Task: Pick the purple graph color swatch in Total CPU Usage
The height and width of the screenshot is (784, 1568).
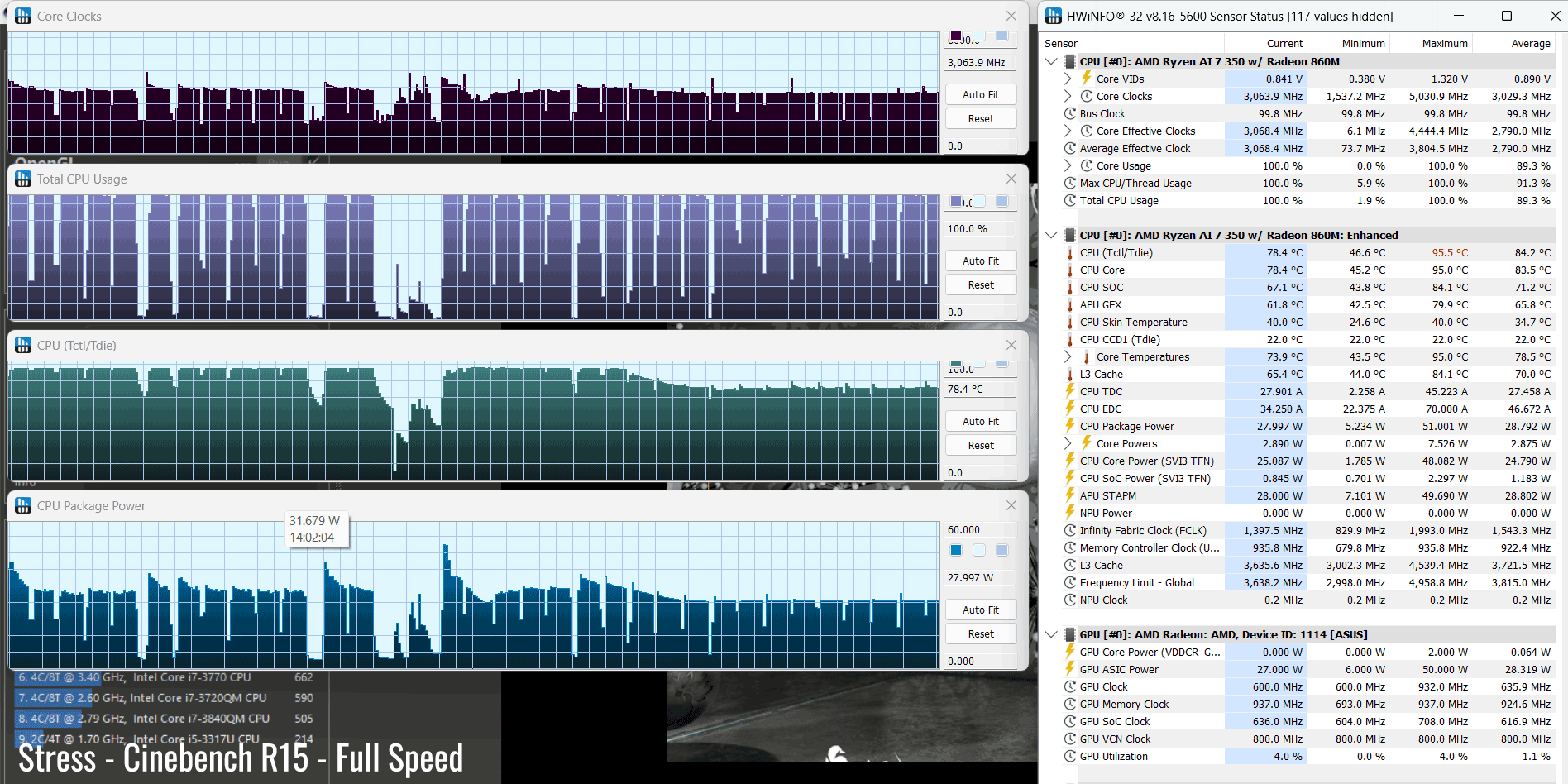Action: pyautogui.click(x=956, y=202)
